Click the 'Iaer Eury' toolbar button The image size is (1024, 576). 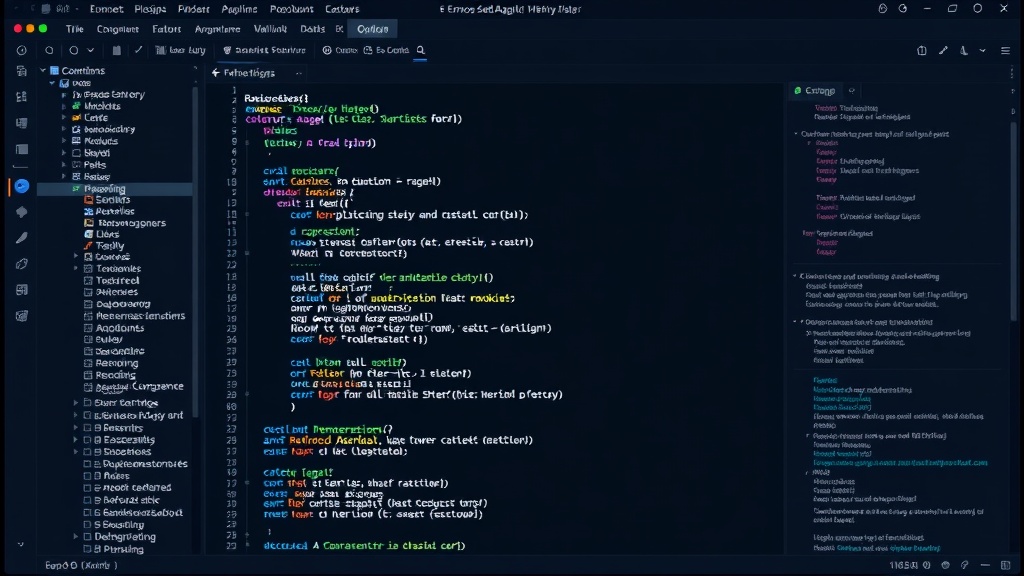pos(180,50)
